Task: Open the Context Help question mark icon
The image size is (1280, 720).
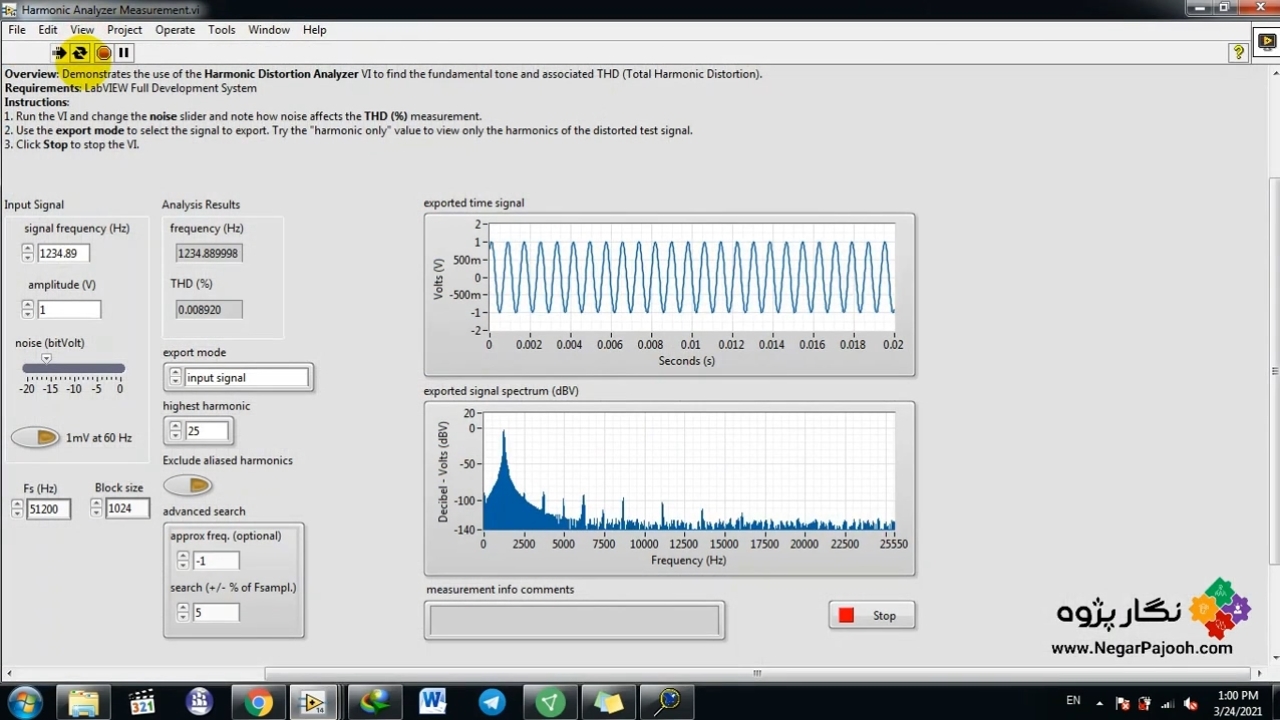Action: pos(1238,52)
